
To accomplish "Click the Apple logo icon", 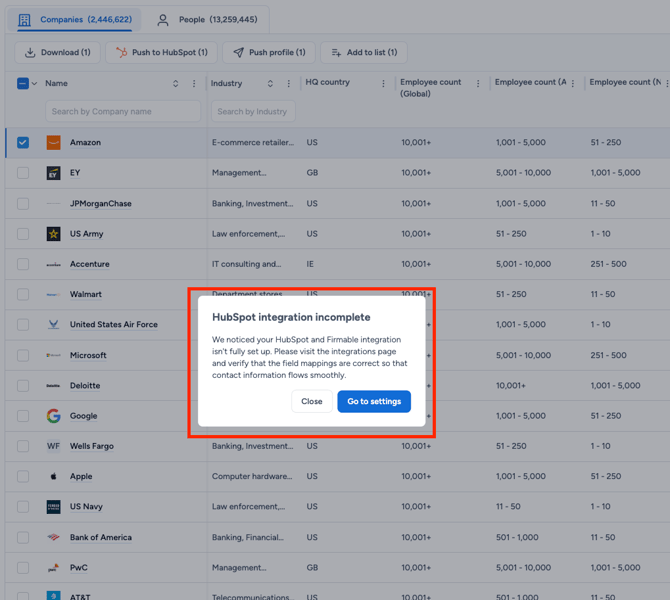I will (53, 476).
